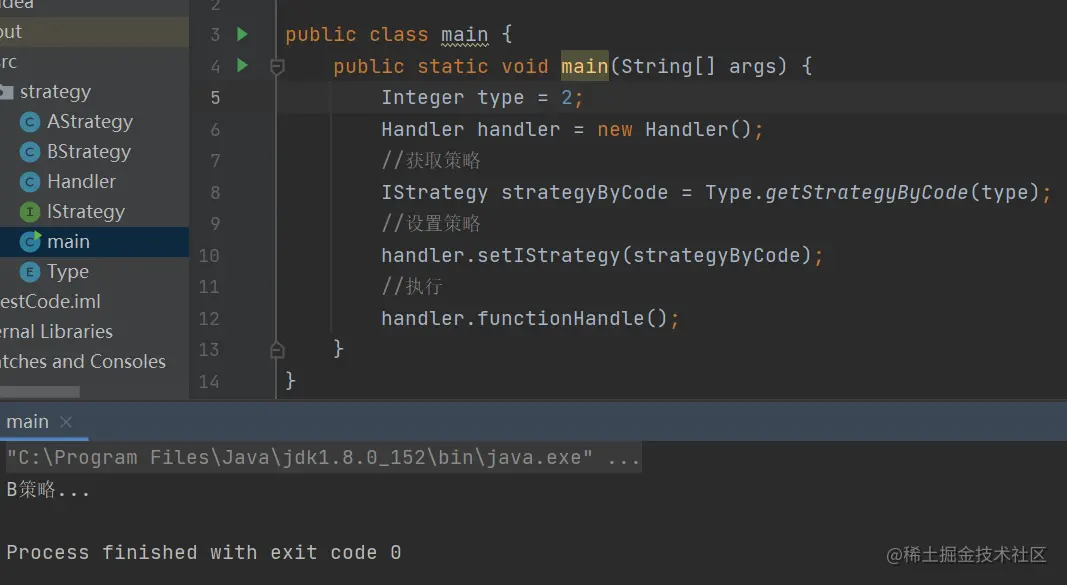Click the 'B策略...' console output
Viewport: 1067px width, 585px height.
(48, 489)
